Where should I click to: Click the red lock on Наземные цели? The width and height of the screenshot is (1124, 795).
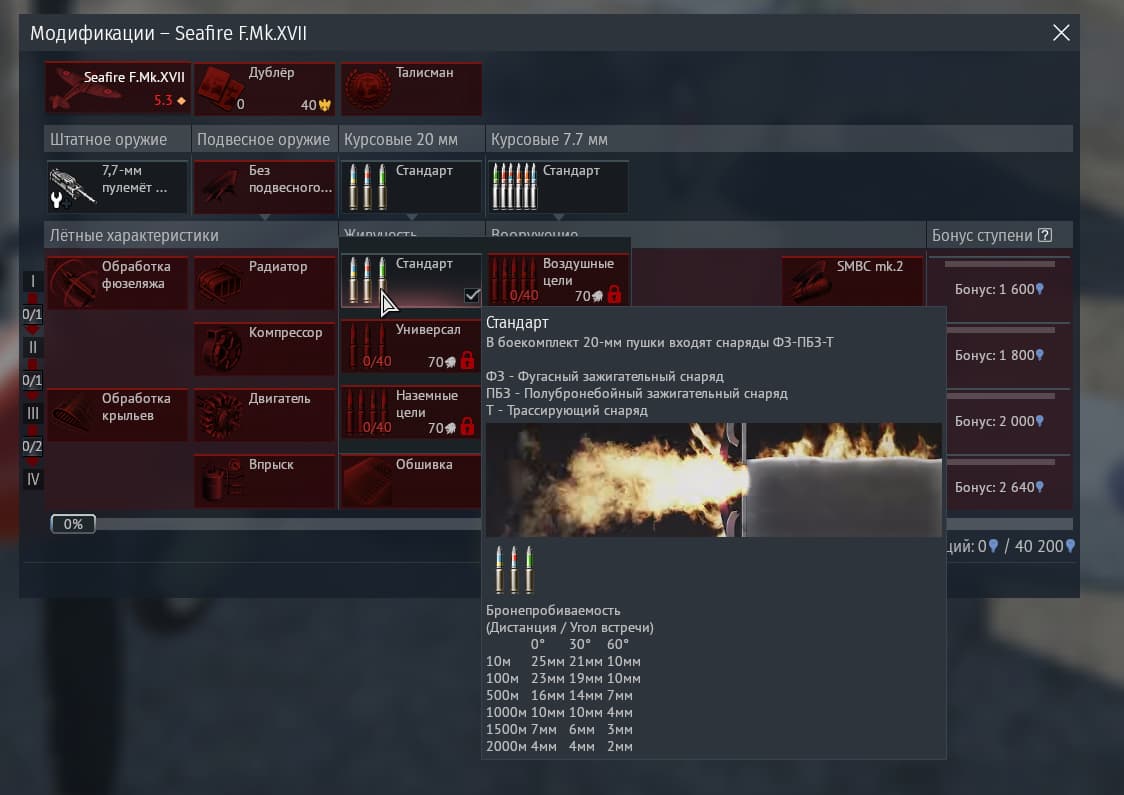tap(467, 426)
